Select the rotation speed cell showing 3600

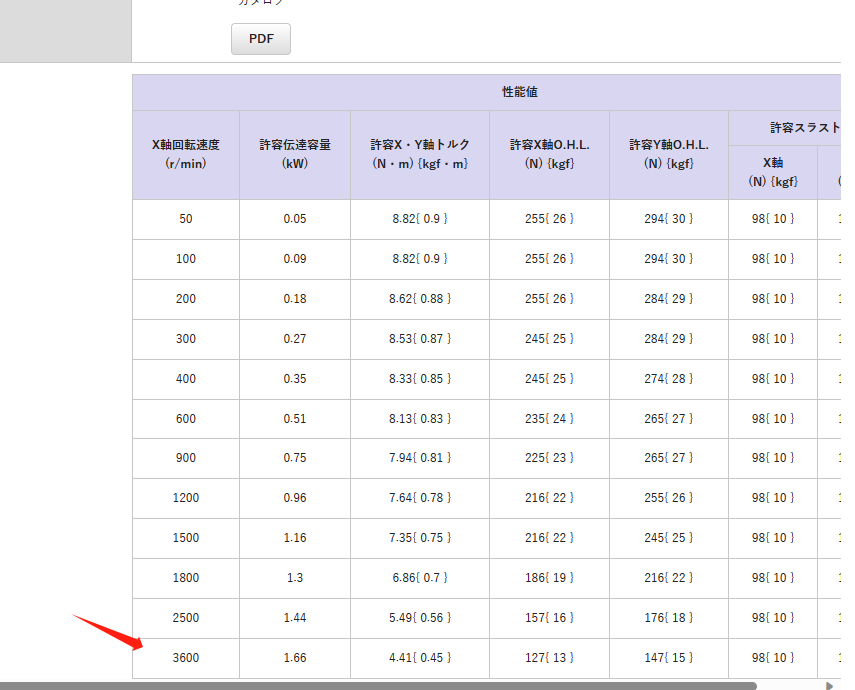click(x=184, y=658)
